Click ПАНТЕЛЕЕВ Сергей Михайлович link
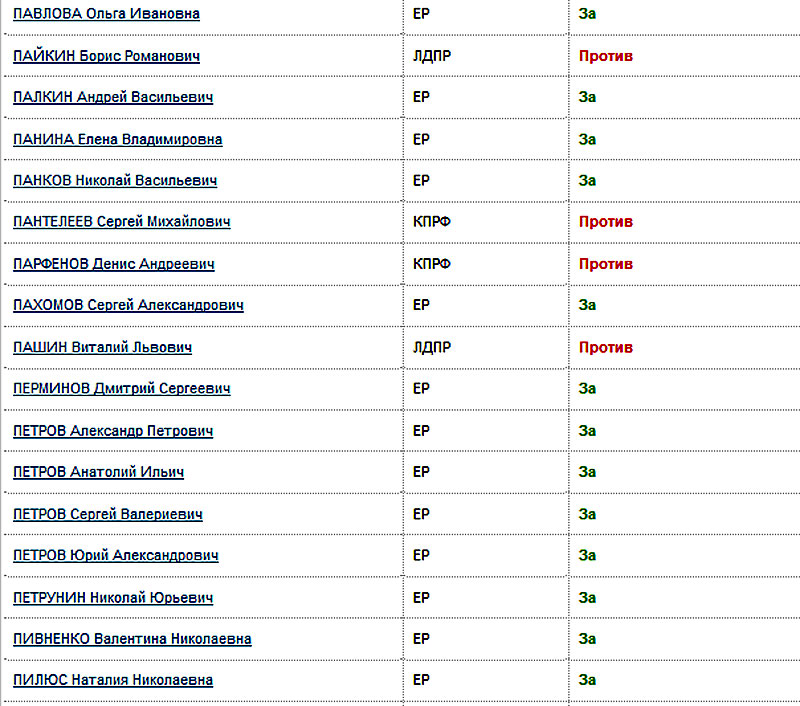 coord(122,222)
